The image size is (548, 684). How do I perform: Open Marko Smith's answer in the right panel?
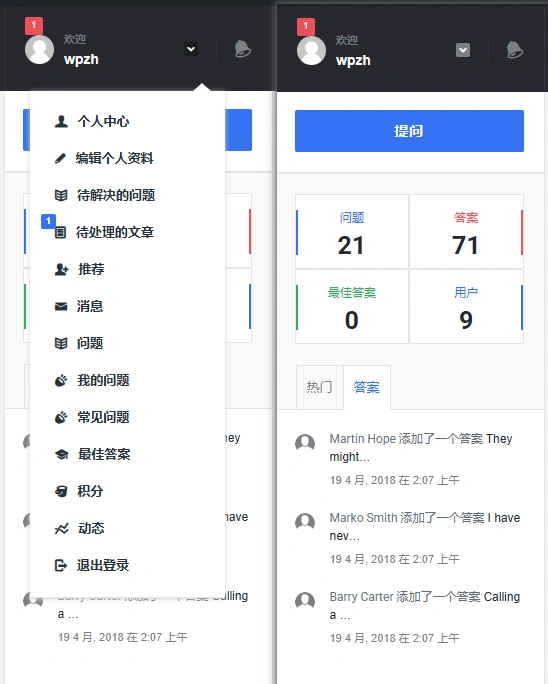coord(425,527)
